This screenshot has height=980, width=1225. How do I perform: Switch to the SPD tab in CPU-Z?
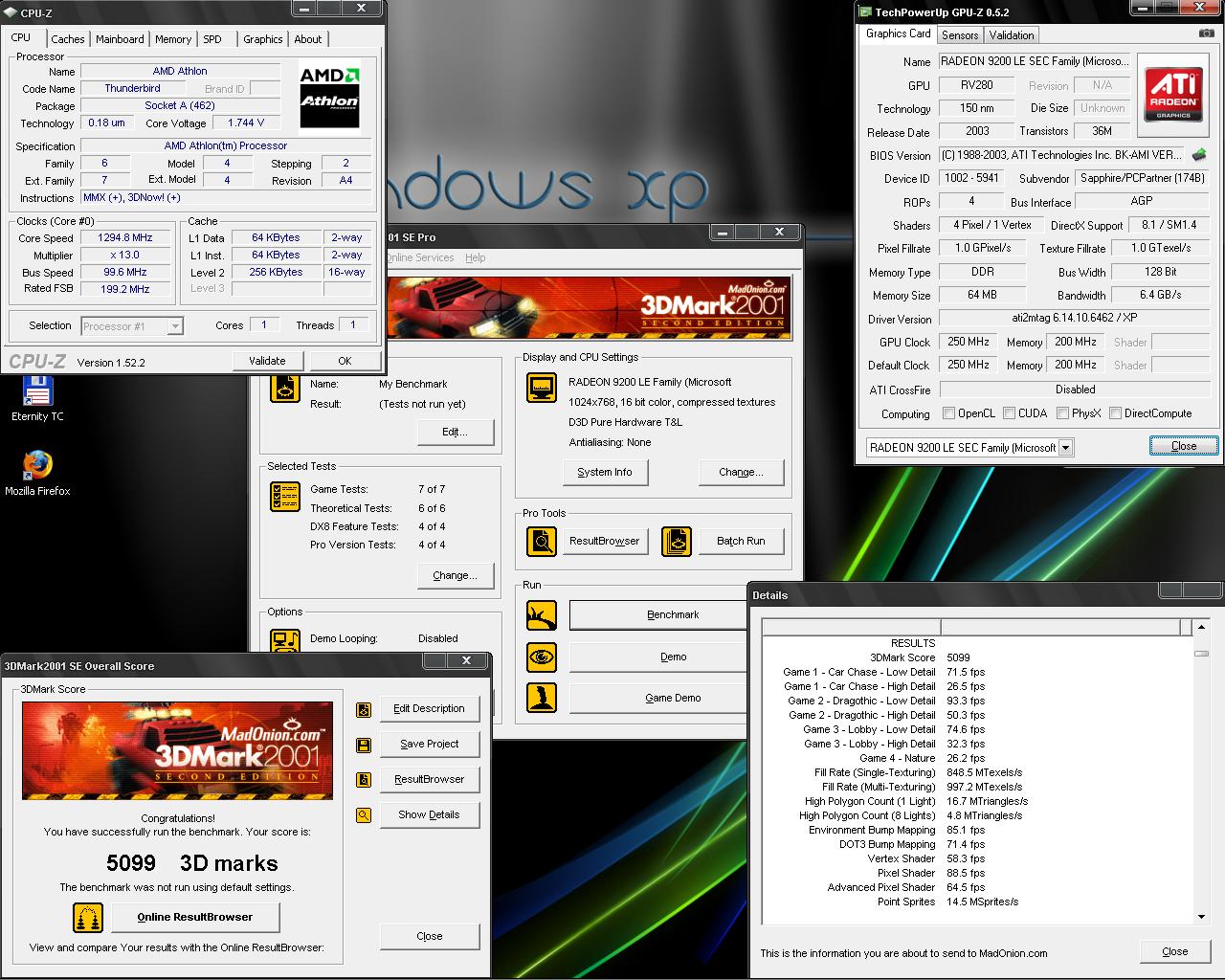[x=212, y=39]
